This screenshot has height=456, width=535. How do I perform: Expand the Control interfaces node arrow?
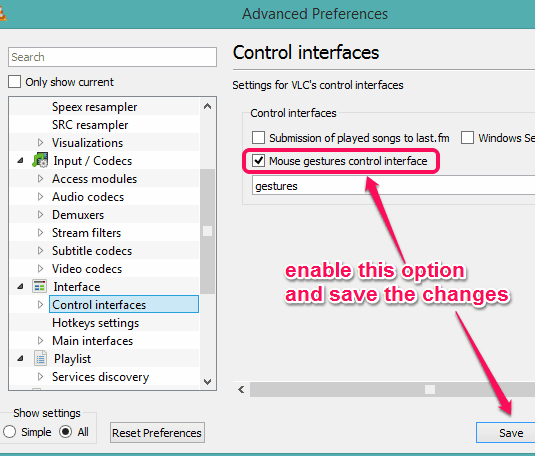tap(40, 304)
